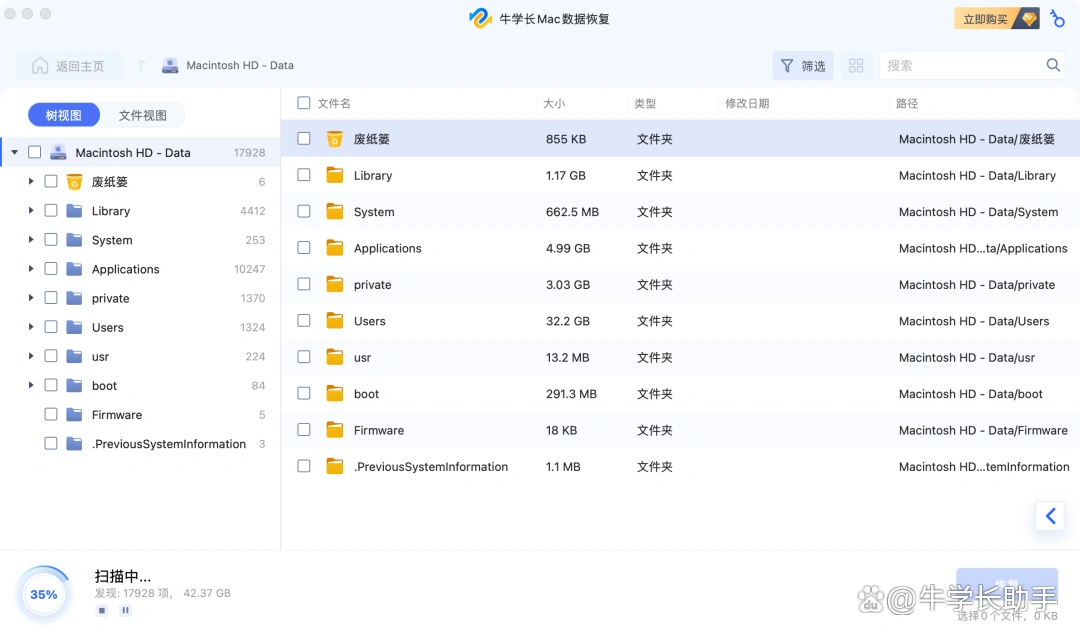Click the search magnifier icon

tap(1054, 65)
